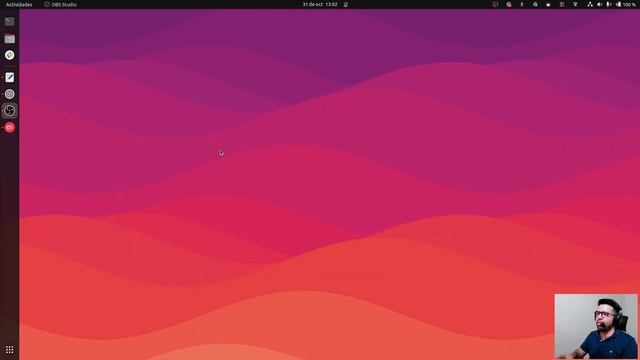
Task: Launch the Chrome browser from the dock
Action: (9, 55)
